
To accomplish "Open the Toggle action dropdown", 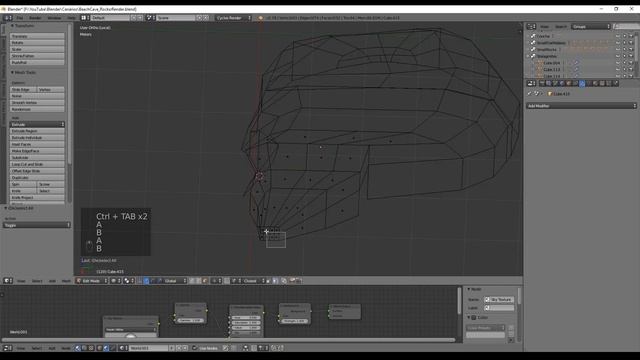I will click(x=37, y=225).
